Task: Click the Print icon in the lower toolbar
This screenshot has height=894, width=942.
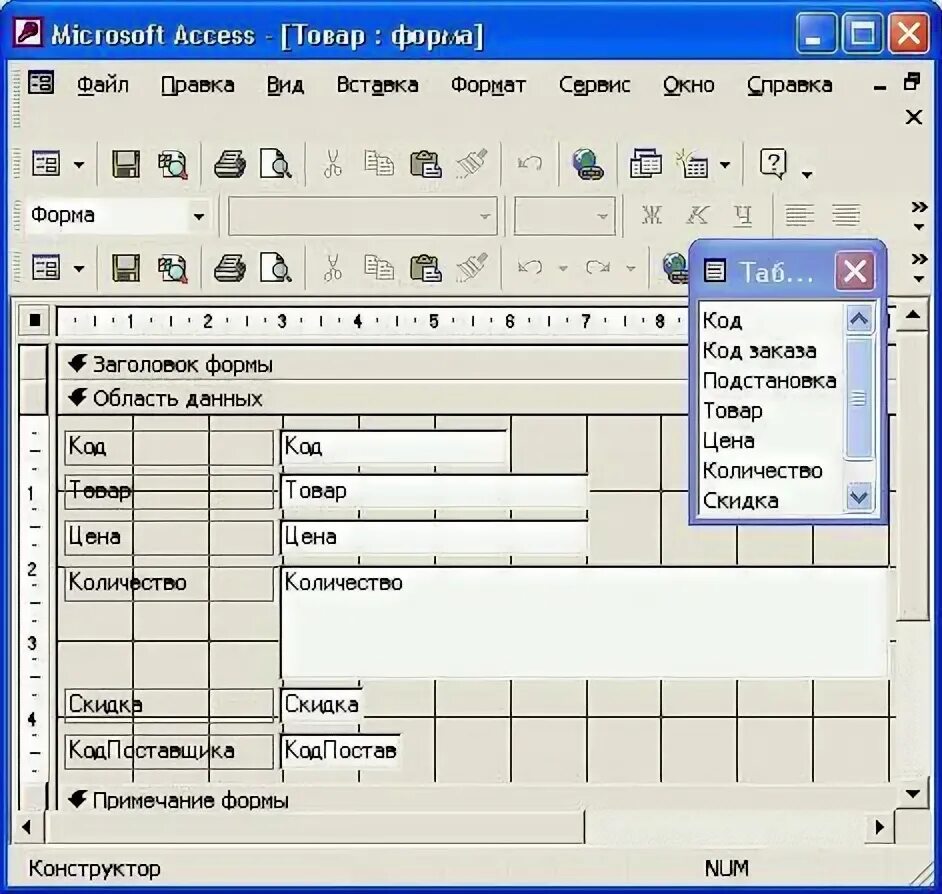Action: [x=229, y=268]
